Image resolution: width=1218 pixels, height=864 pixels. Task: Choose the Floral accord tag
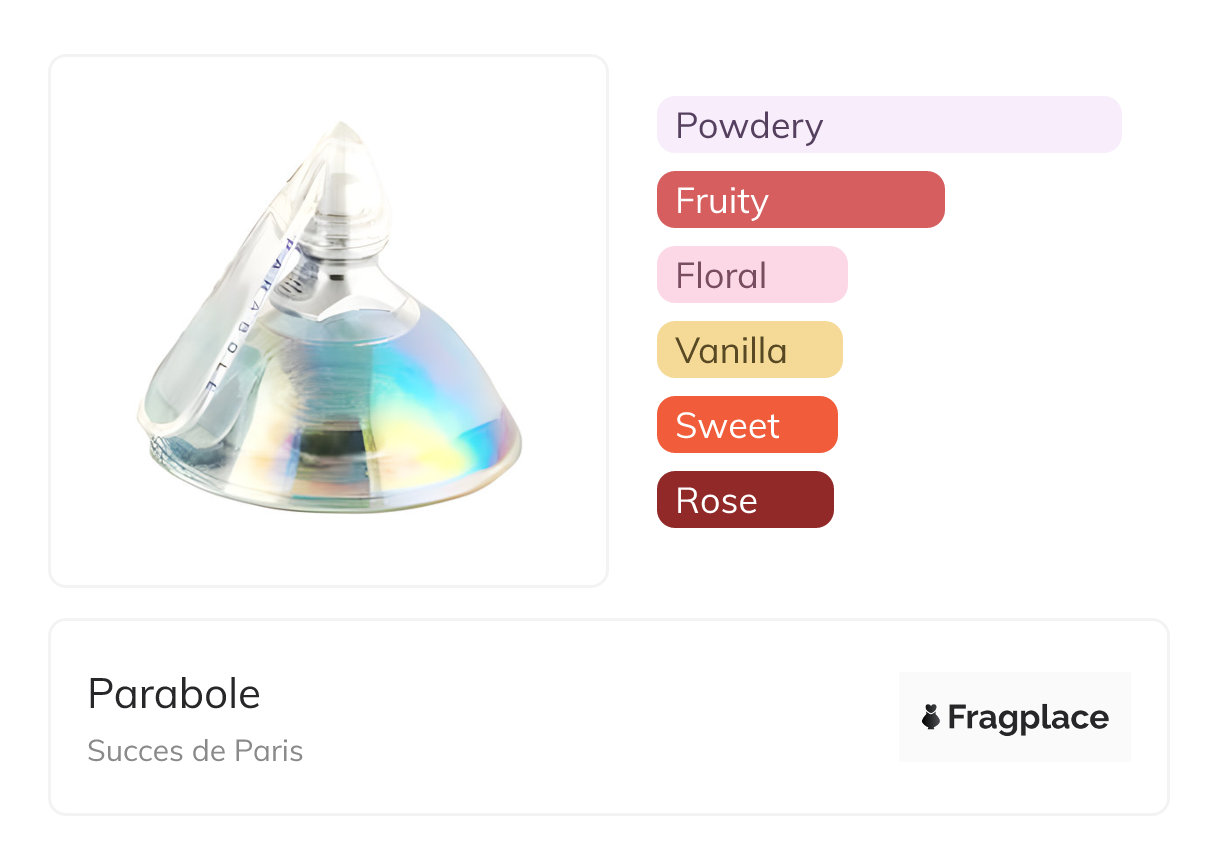[752, 275]
